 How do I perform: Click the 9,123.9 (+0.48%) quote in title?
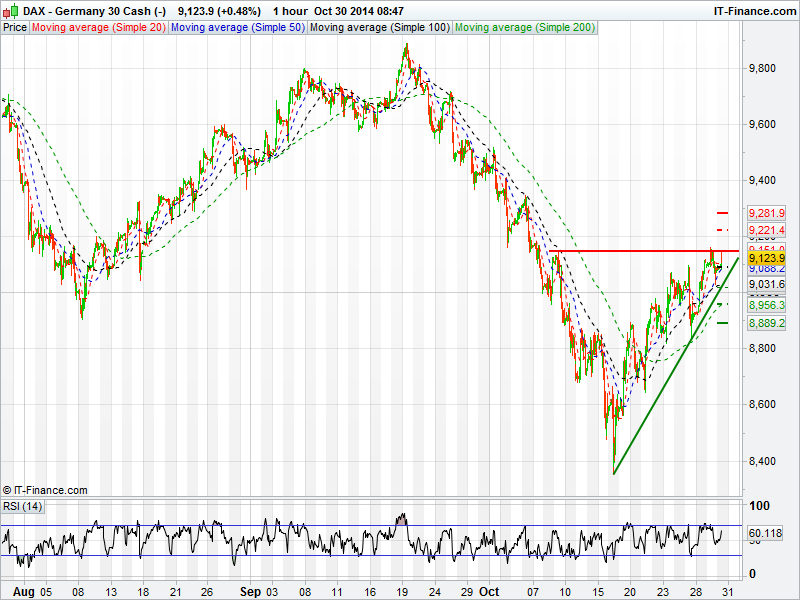(219, 11)
